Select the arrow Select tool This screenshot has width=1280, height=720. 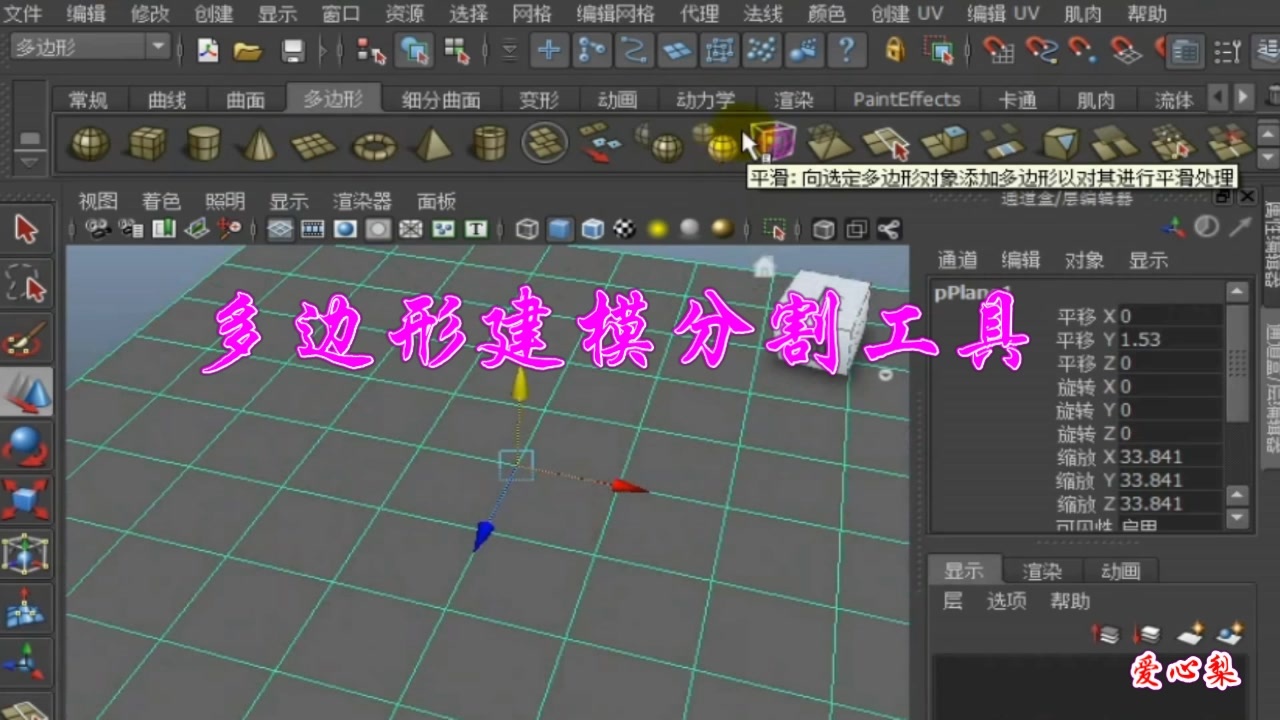point(27,230)
